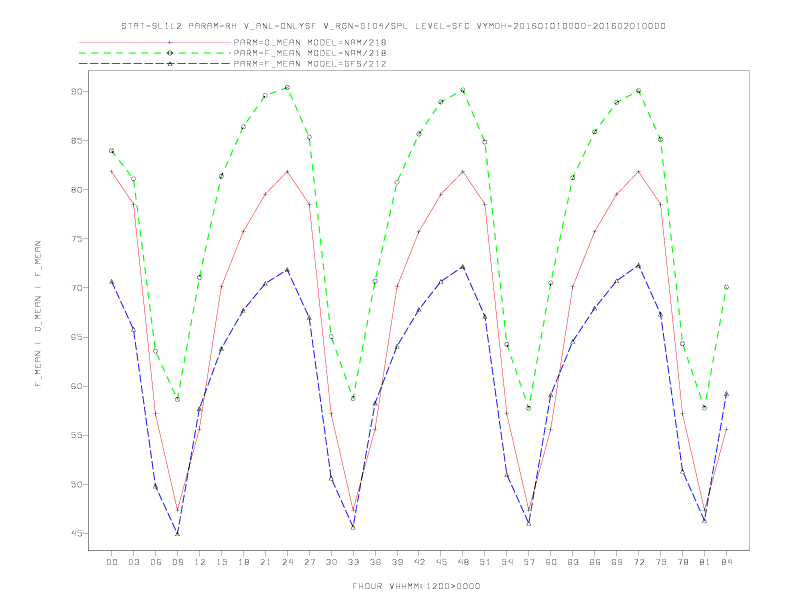Click blue GFS minimum triangle marker at hour 09
792x612 pixels.
click(x=177, y=533)
